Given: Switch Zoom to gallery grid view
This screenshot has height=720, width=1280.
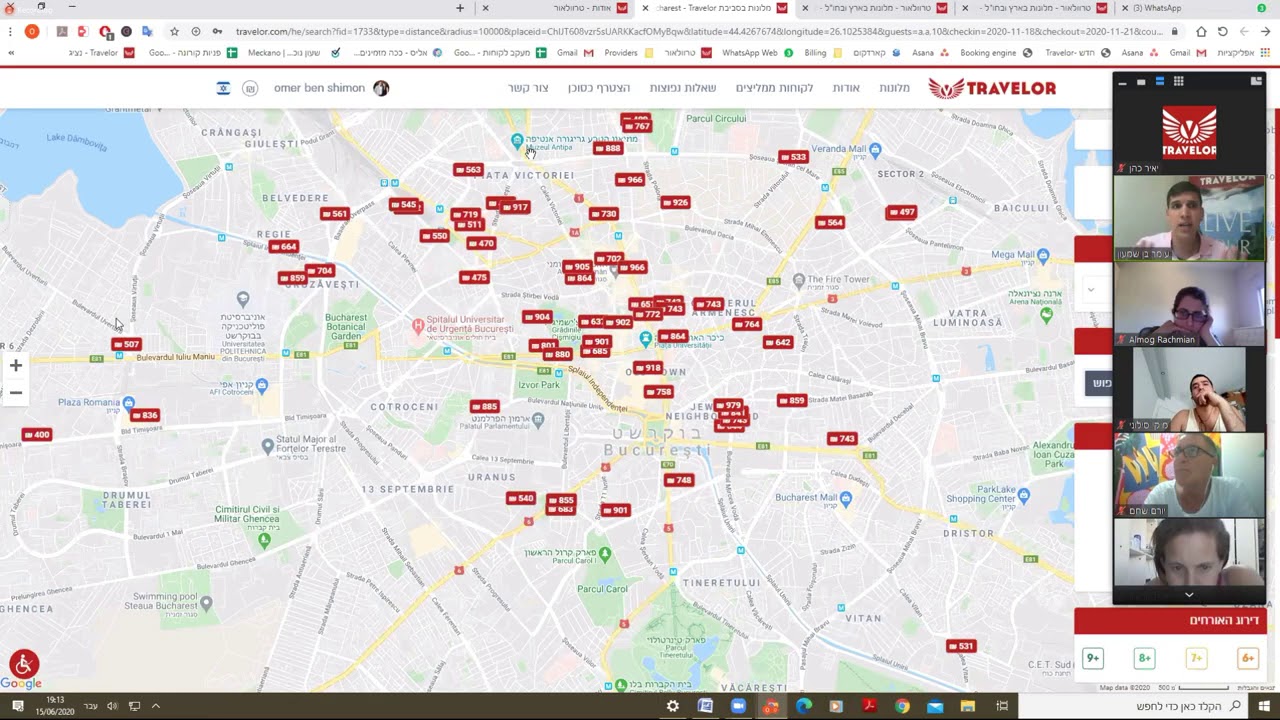Looking at the screenshot, I should (x=1178, y=82).
